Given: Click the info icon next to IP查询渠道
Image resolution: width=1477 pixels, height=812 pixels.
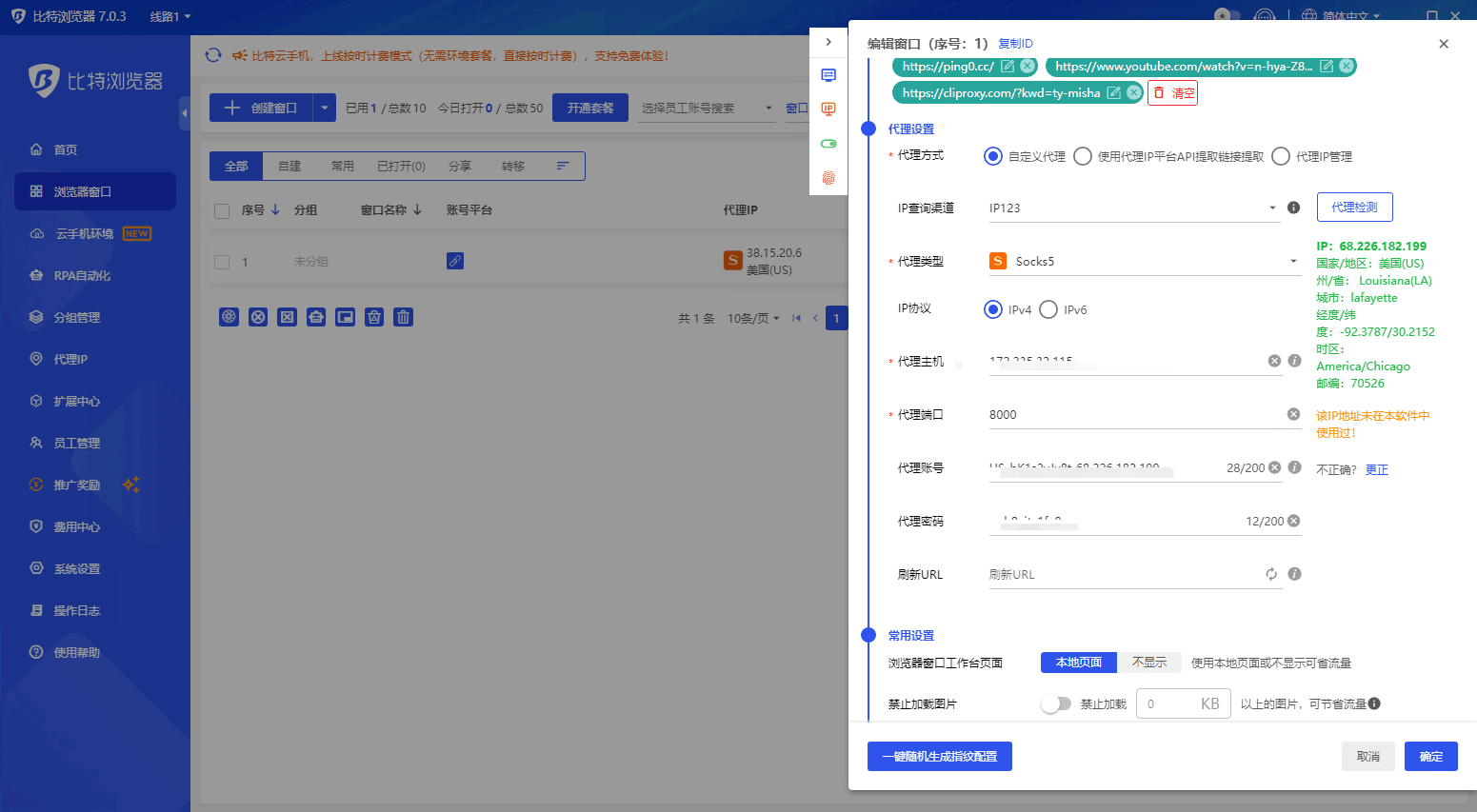Looking at the screenshot, I should [1294, 208].
